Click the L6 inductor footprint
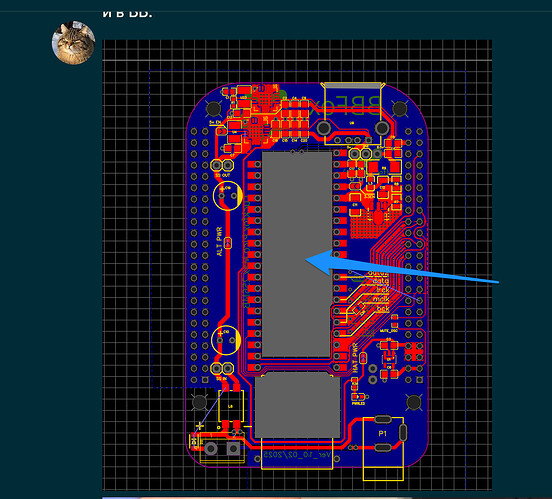552x499 pixels. tap(230, 406)
